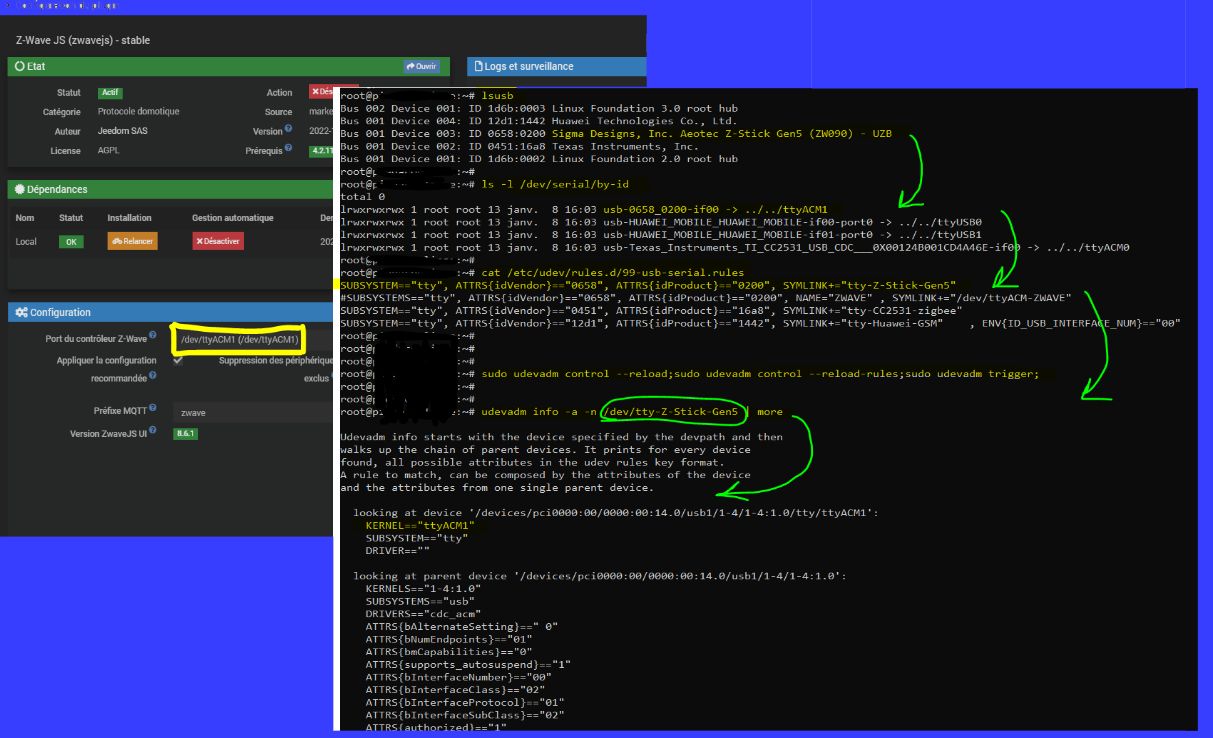Toggle the Appliquer la configuration recommandée checkbox
The width and height of the screenshot is (1213, 738).
point(178,361)
